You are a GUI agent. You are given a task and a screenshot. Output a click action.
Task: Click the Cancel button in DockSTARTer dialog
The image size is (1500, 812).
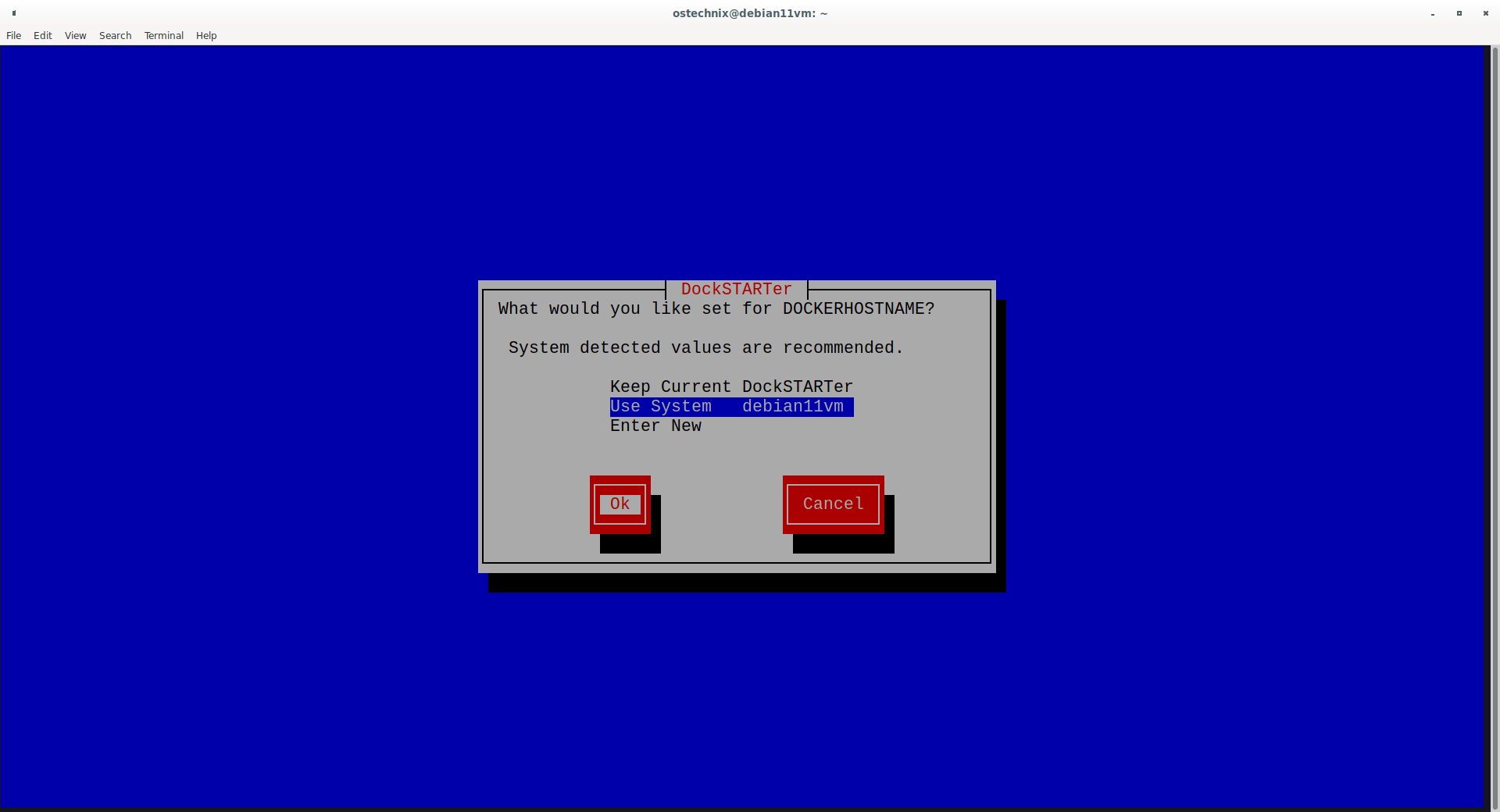pos(834,504)
